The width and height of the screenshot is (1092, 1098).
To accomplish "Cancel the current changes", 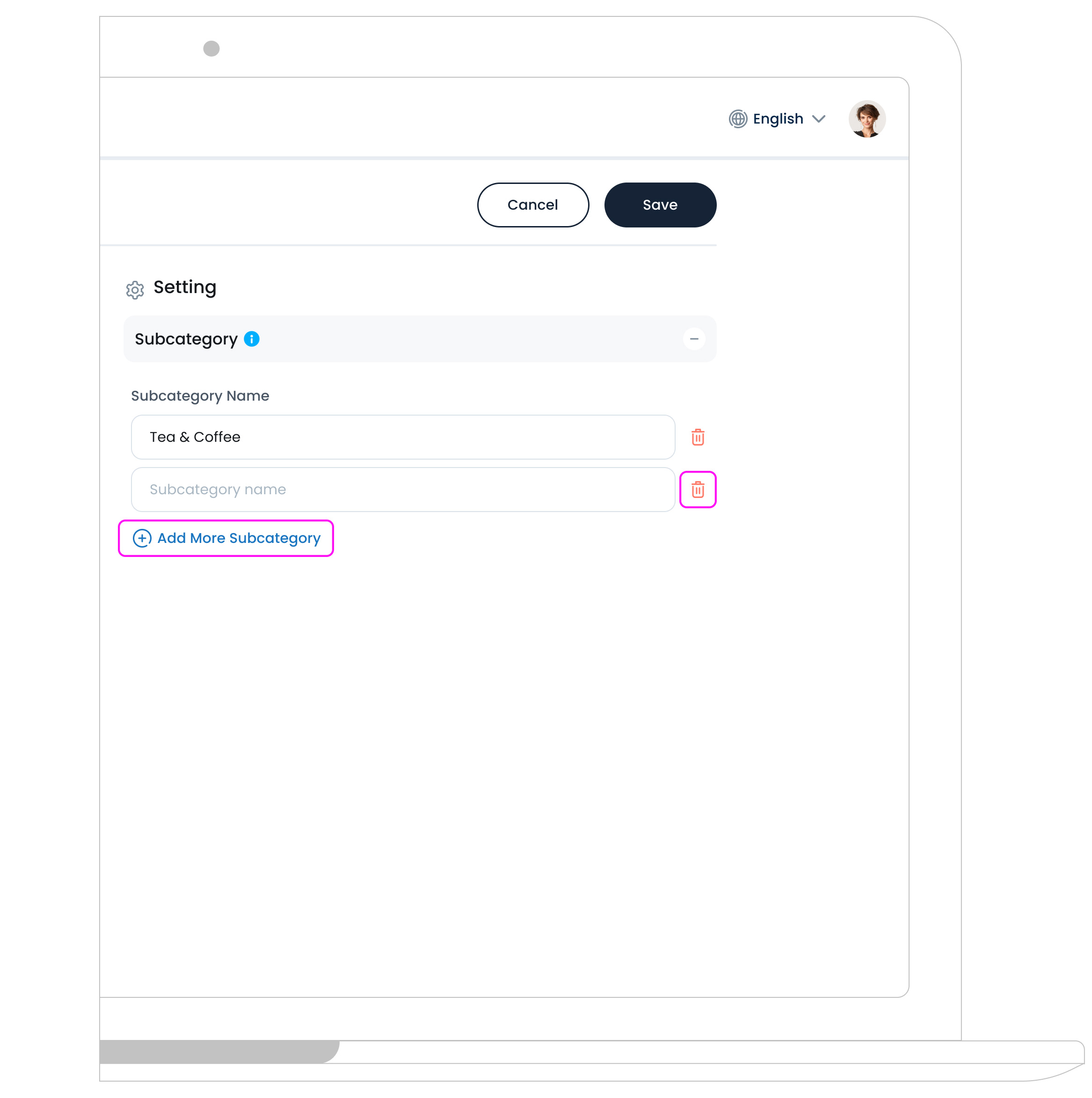I will 532,205.
